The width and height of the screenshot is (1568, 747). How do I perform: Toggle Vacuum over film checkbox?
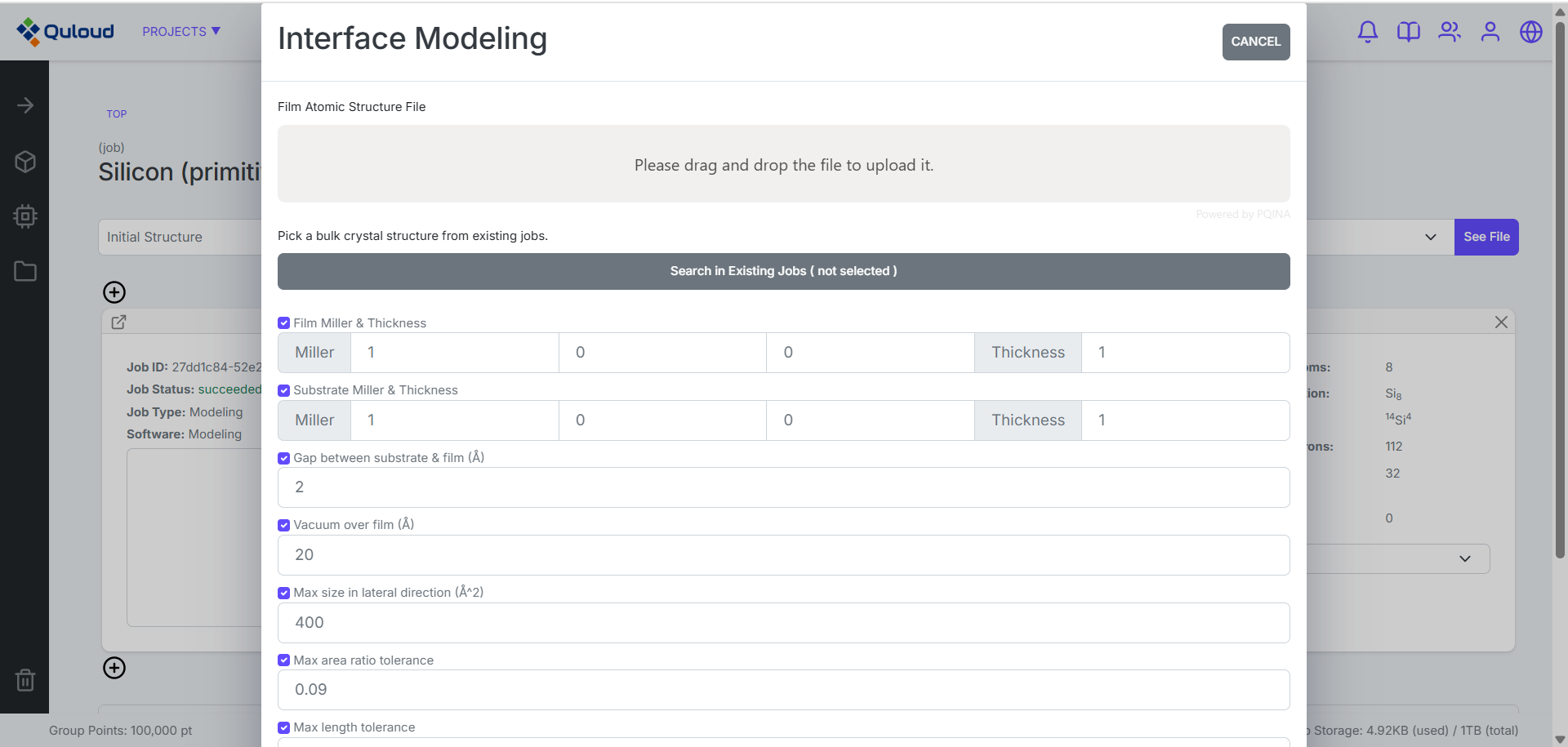tap(284, 525)
